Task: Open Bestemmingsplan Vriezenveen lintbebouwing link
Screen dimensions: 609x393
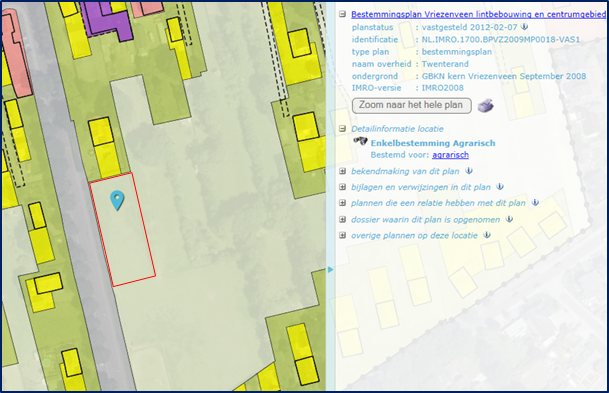Action: click(x=478, y=14)
